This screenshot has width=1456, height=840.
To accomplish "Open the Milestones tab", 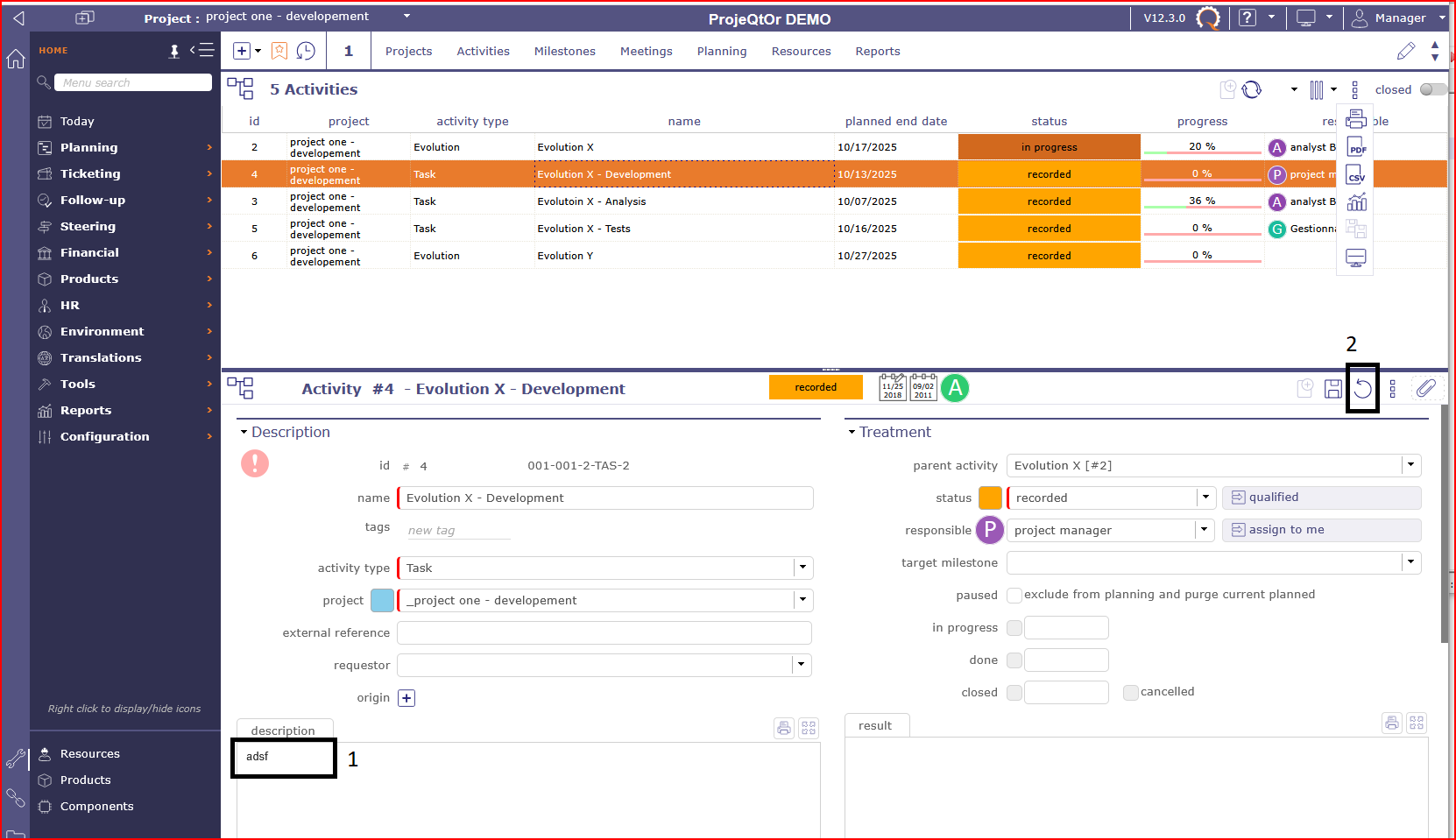I will 564,52.
